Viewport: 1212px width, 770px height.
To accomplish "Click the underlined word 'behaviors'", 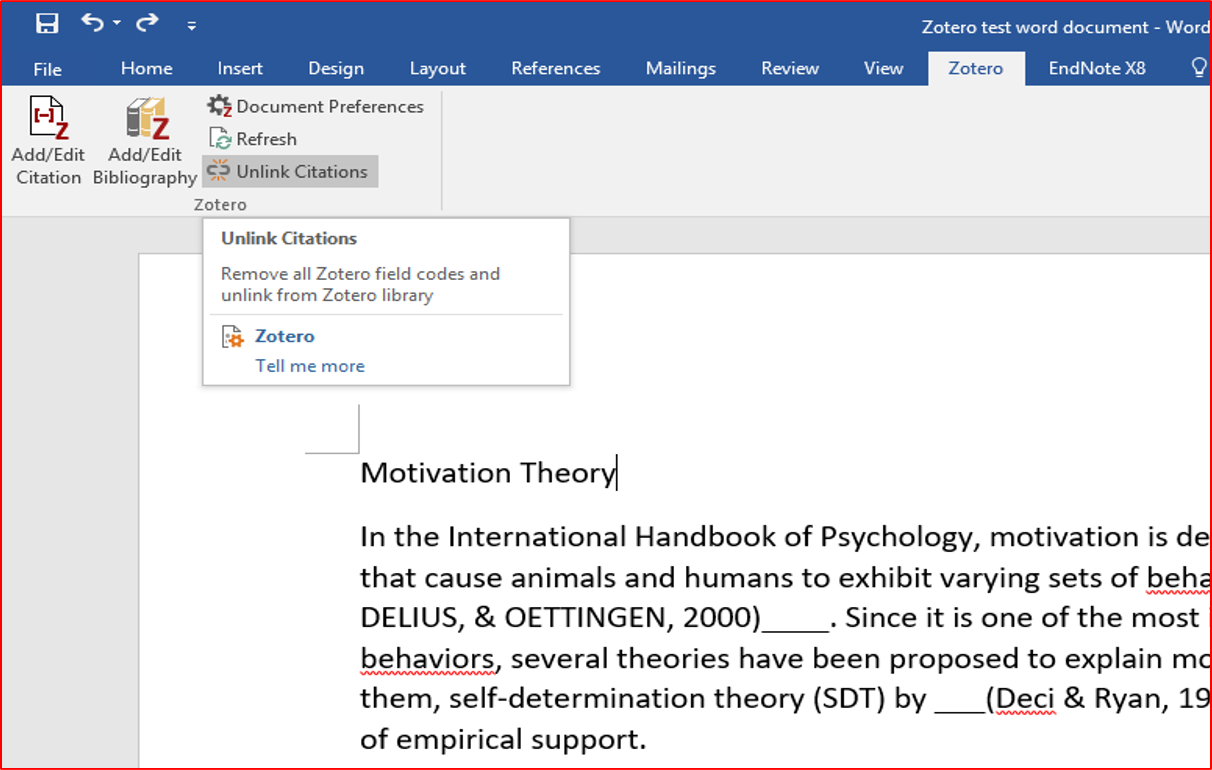I will [427, 659].
